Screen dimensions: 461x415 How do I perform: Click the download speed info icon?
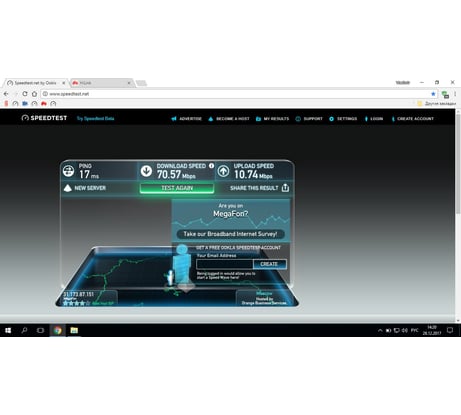click(211, 166)
